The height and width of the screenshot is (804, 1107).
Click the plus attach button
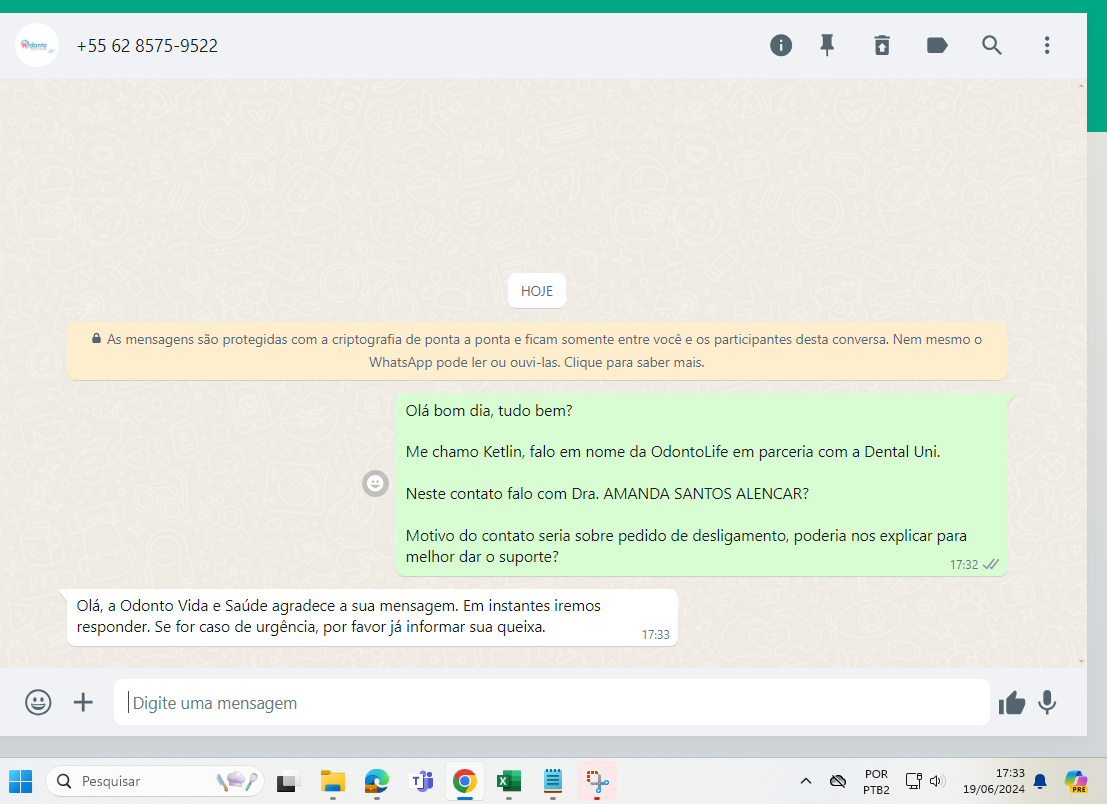click(83, 702)
